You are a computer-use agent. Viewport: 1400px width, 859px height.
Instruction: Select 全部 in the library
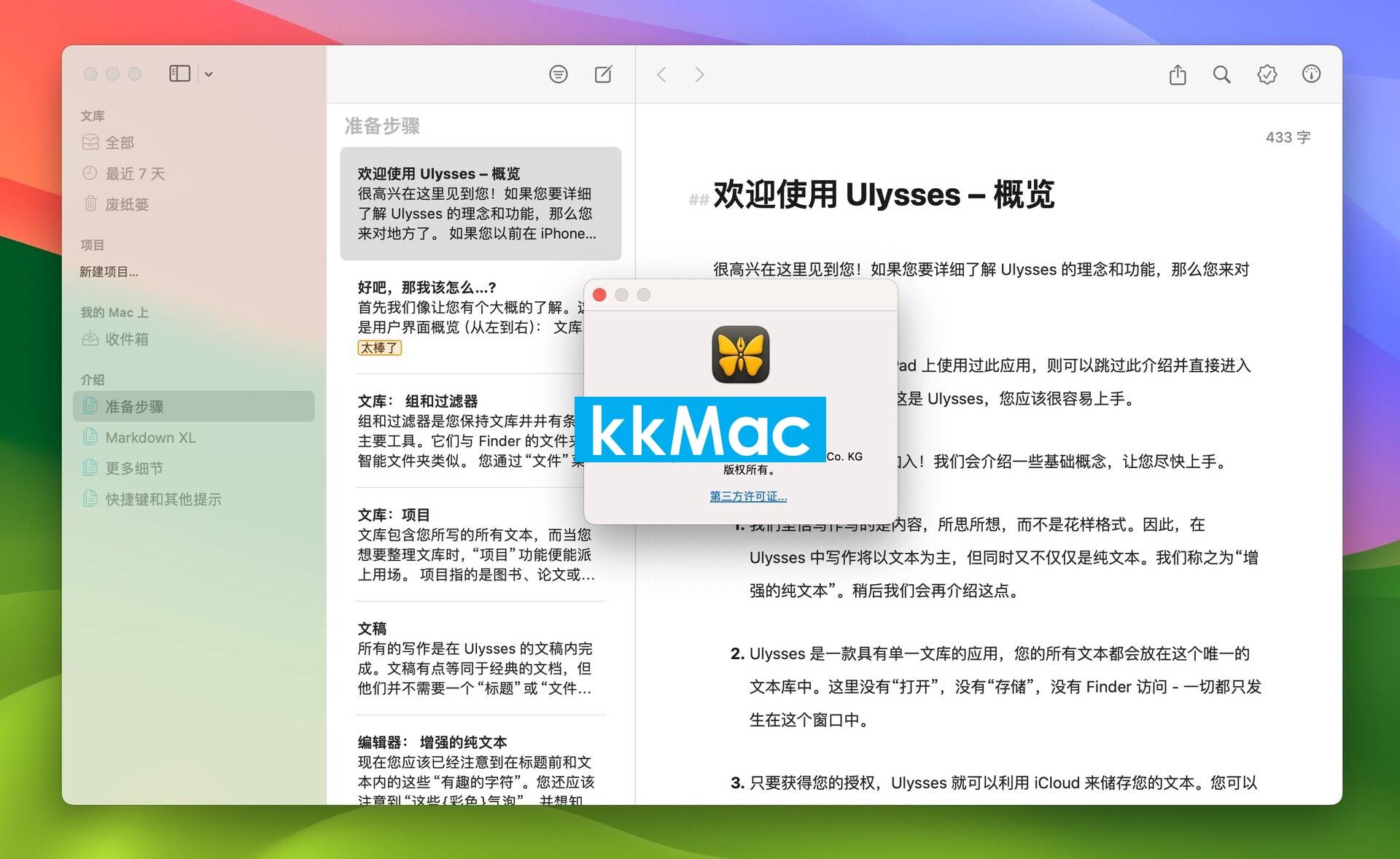pyautogui.click(x=193, y=142)
